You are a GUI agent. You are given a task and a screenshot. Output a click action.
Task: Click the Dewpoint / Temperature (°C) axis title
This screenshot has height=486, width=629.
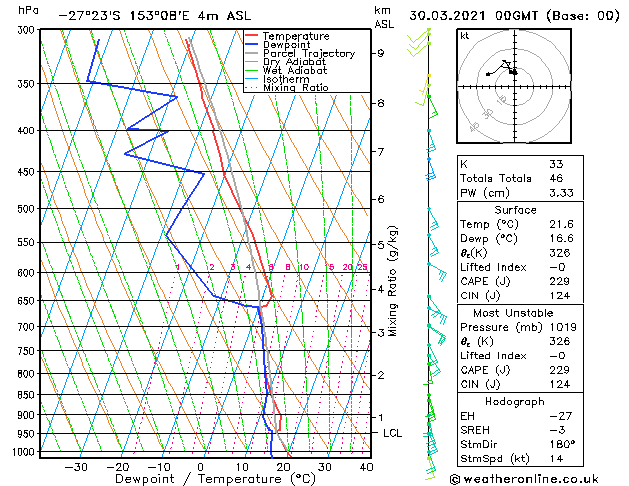pos(215,479)
